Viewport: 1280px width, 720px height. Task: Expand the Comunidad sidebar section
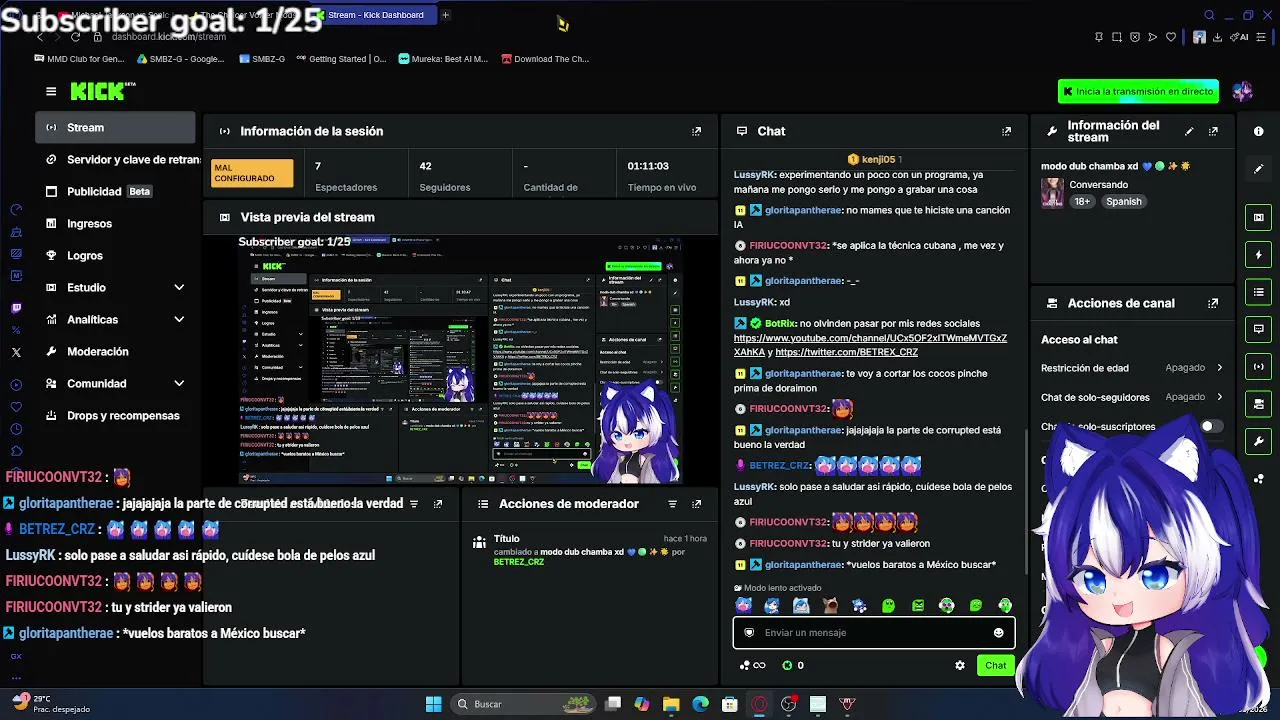(179, 384)
